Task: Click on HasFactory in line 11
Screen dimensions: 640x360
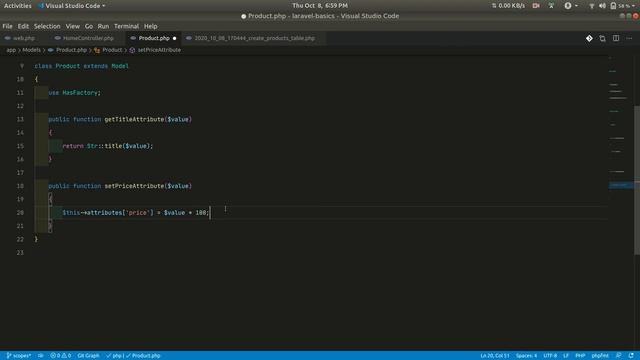Action: tap(80, 93)
